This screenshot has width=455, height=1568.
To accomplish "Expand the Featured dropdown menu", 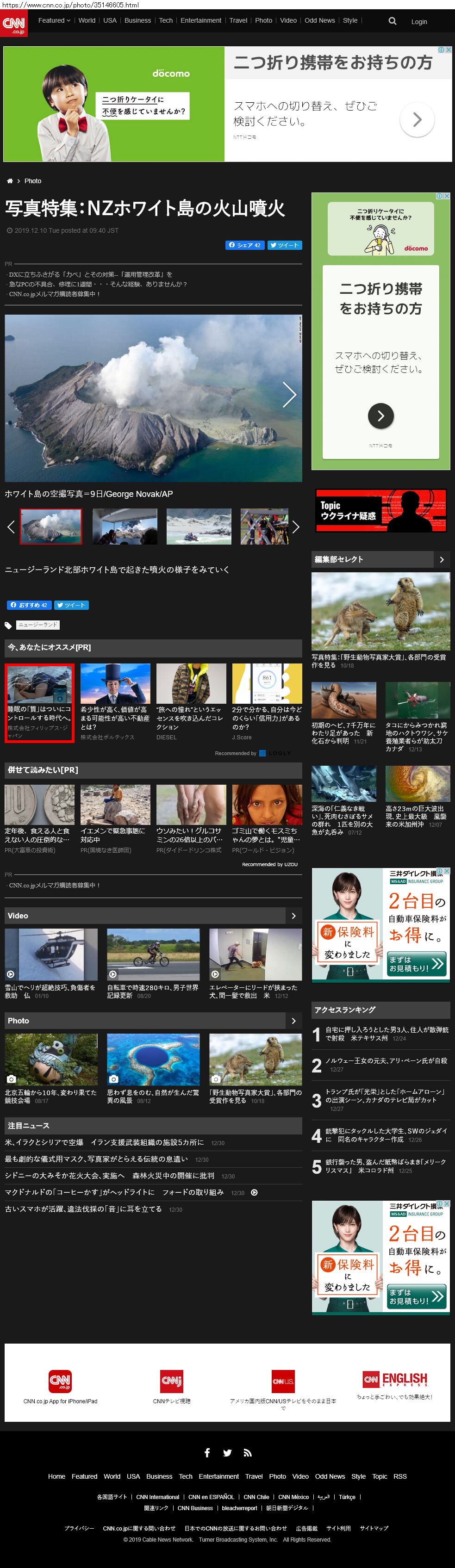I will coord(54,21).
